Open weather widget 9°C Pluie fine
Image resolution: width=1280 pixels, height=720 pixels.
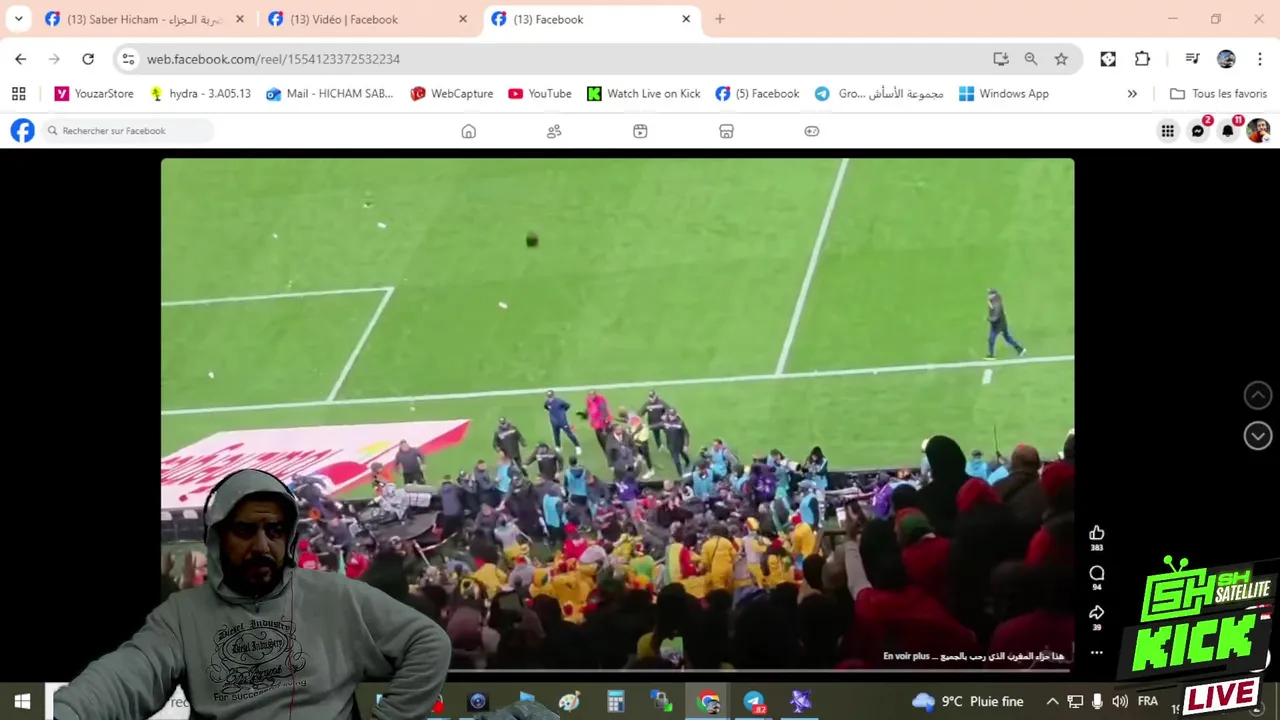pyautogui.click(x=967, y=702)
